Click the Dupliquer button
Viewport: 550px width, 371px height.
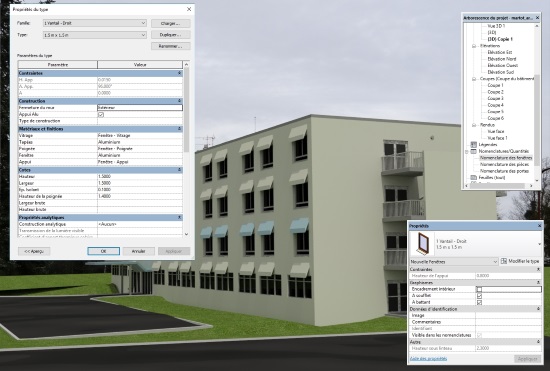click(x=170, y=35)
